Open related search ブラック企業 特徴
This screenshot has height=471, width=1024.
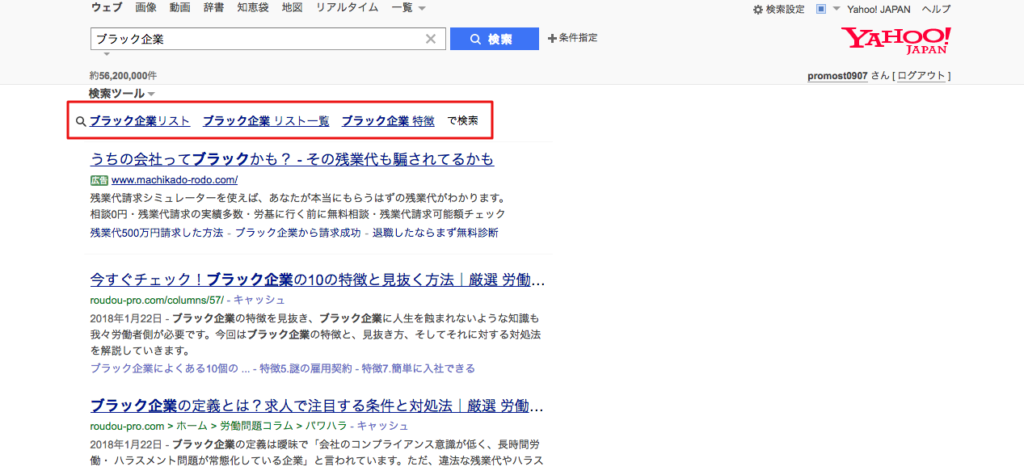388,121
